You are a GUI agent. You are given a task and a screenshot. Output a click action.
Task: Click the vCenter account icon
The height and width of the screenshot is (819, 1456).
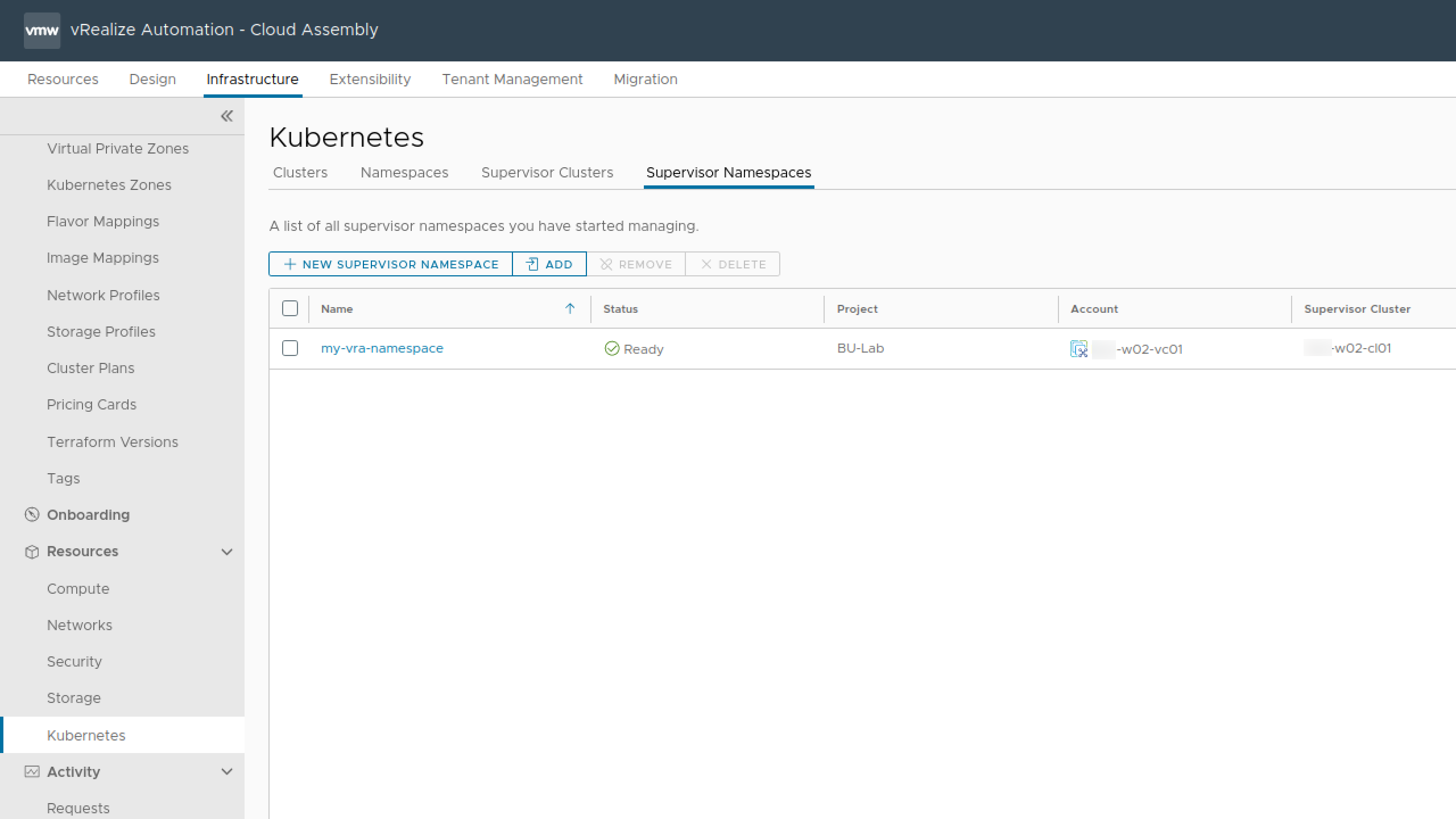pos(1079,349)
